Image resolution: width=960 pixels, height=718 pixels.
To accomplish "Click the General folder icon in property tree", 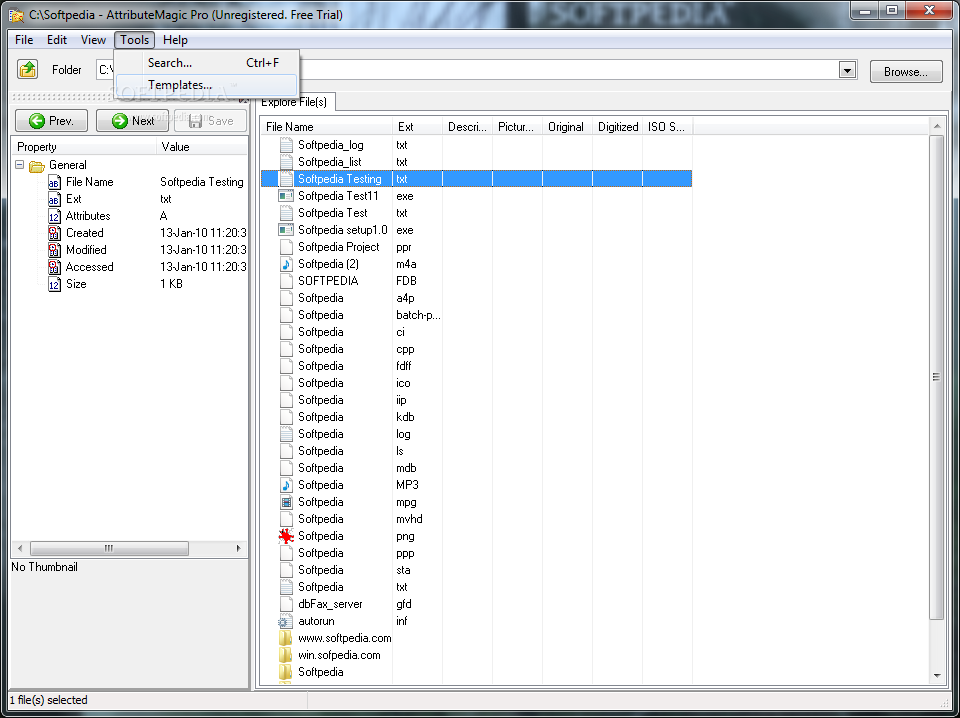I will tap(37, 166).
